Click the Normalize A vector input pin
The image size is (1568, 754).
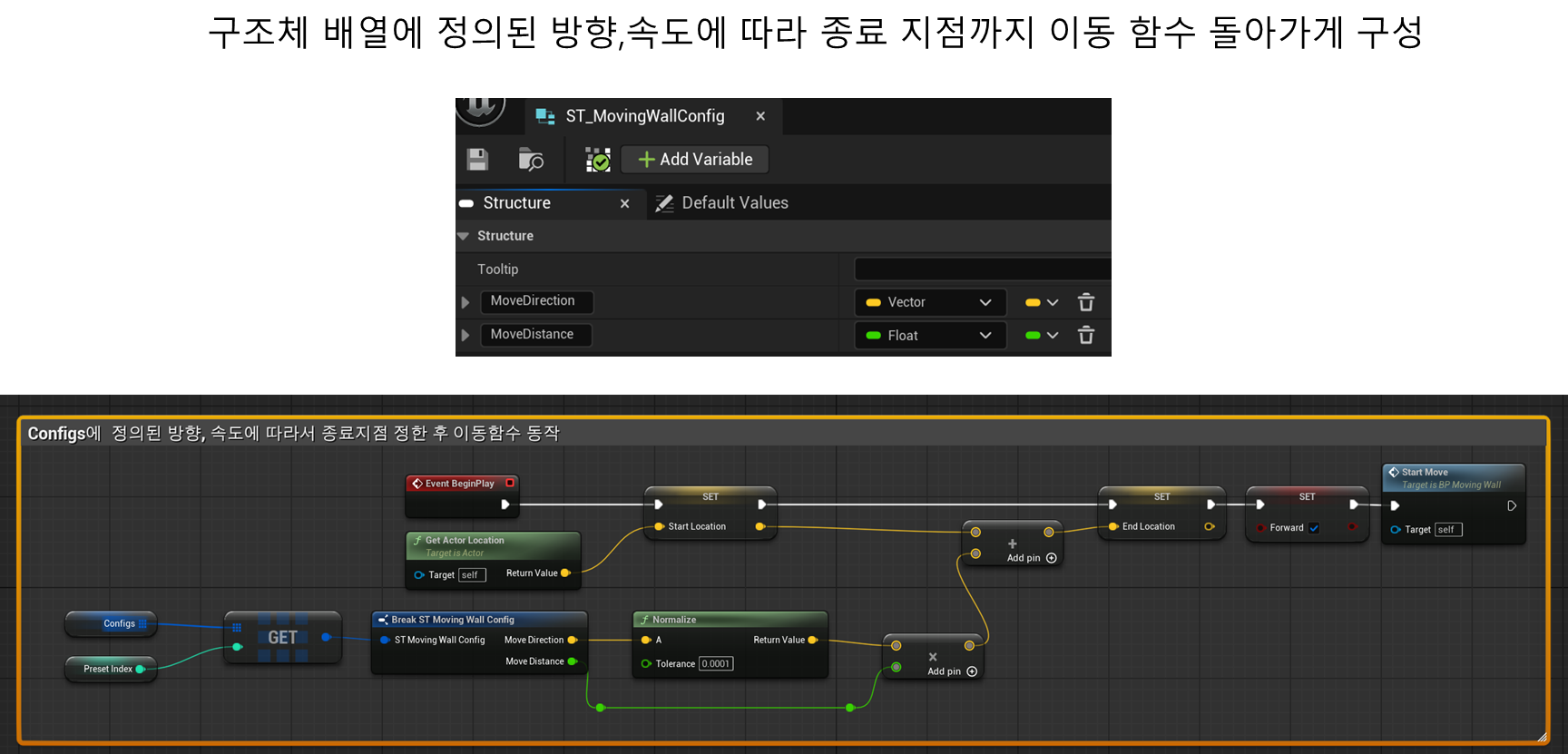click(646, 640)
